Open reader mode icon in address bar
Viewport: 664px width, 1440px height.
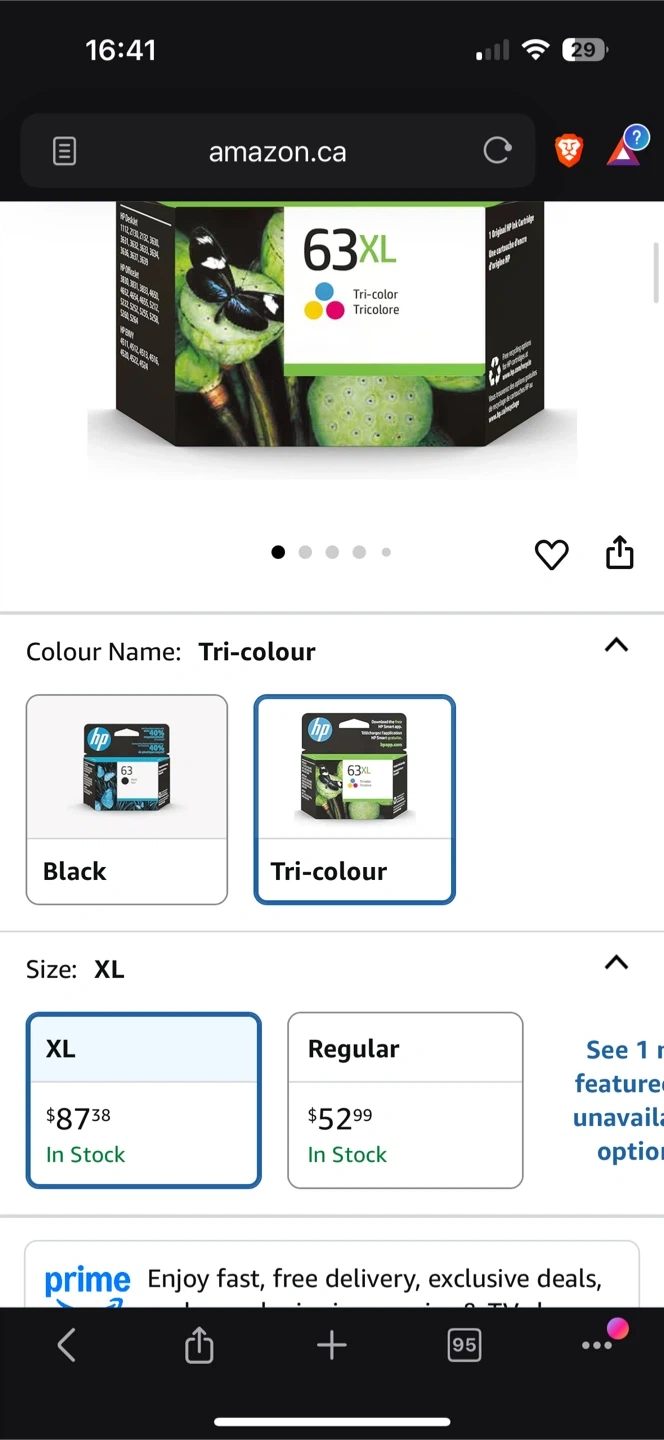[x=64, y=152]
